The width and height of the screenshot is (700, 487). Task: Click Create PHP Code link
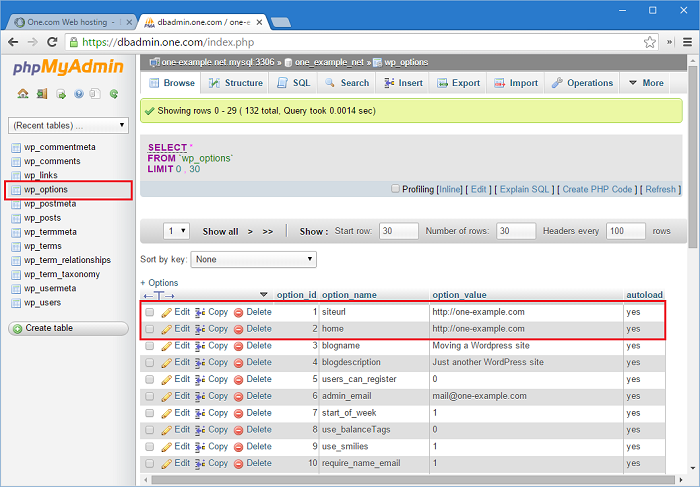click(x=597, y=189)
